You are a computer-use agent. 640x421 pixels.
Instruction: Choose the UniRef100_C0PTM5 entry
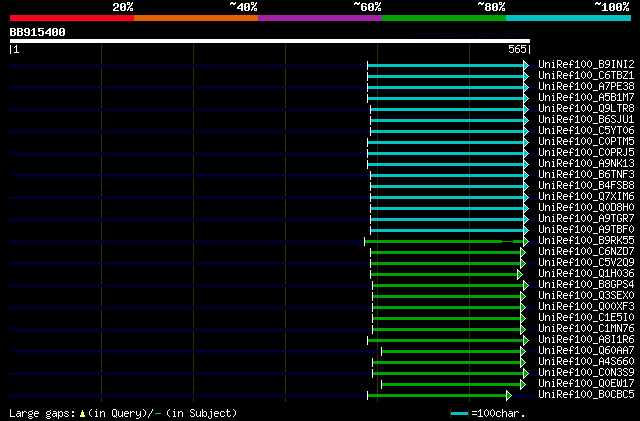586,142
